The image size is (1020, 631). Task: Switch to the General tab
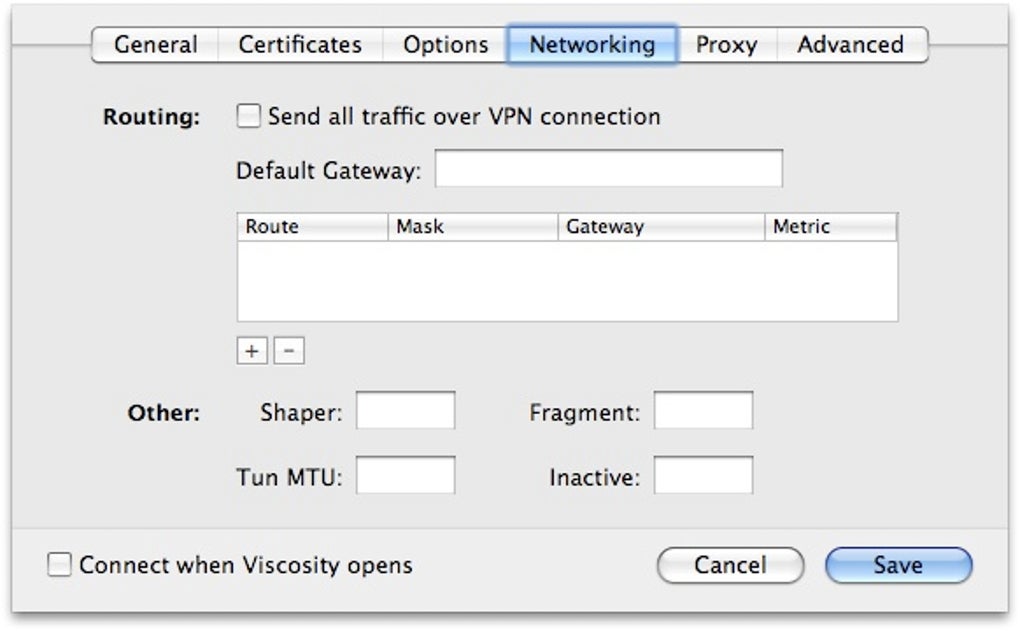pyautogui.click(x=155, y=45)
